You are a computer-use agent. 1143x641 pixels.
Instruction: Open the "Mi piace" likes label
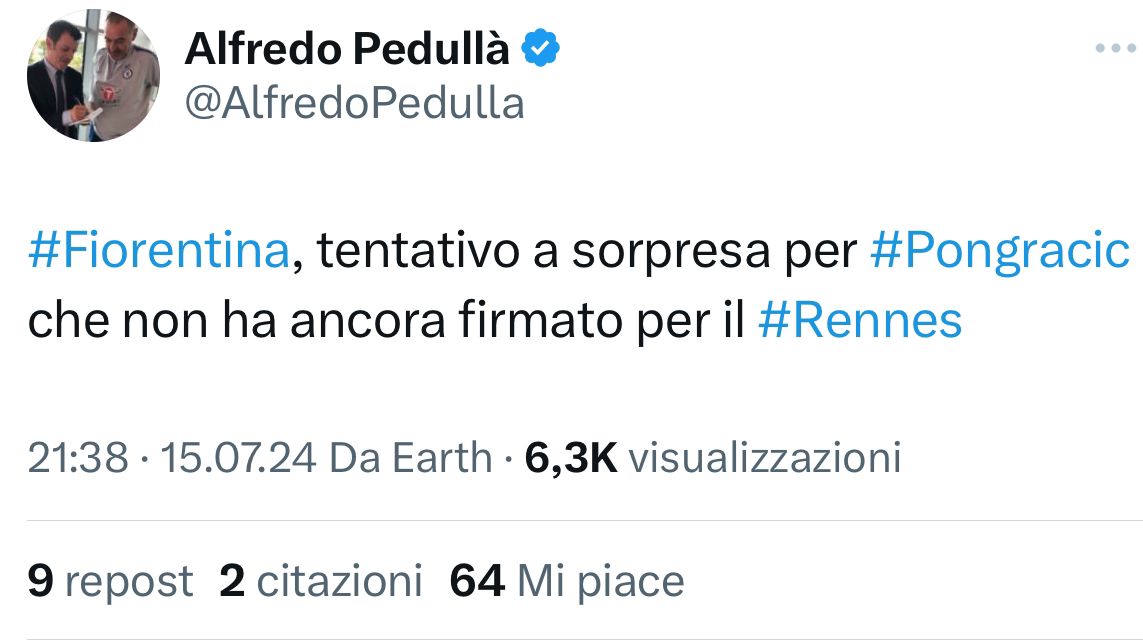pos(600,581)
